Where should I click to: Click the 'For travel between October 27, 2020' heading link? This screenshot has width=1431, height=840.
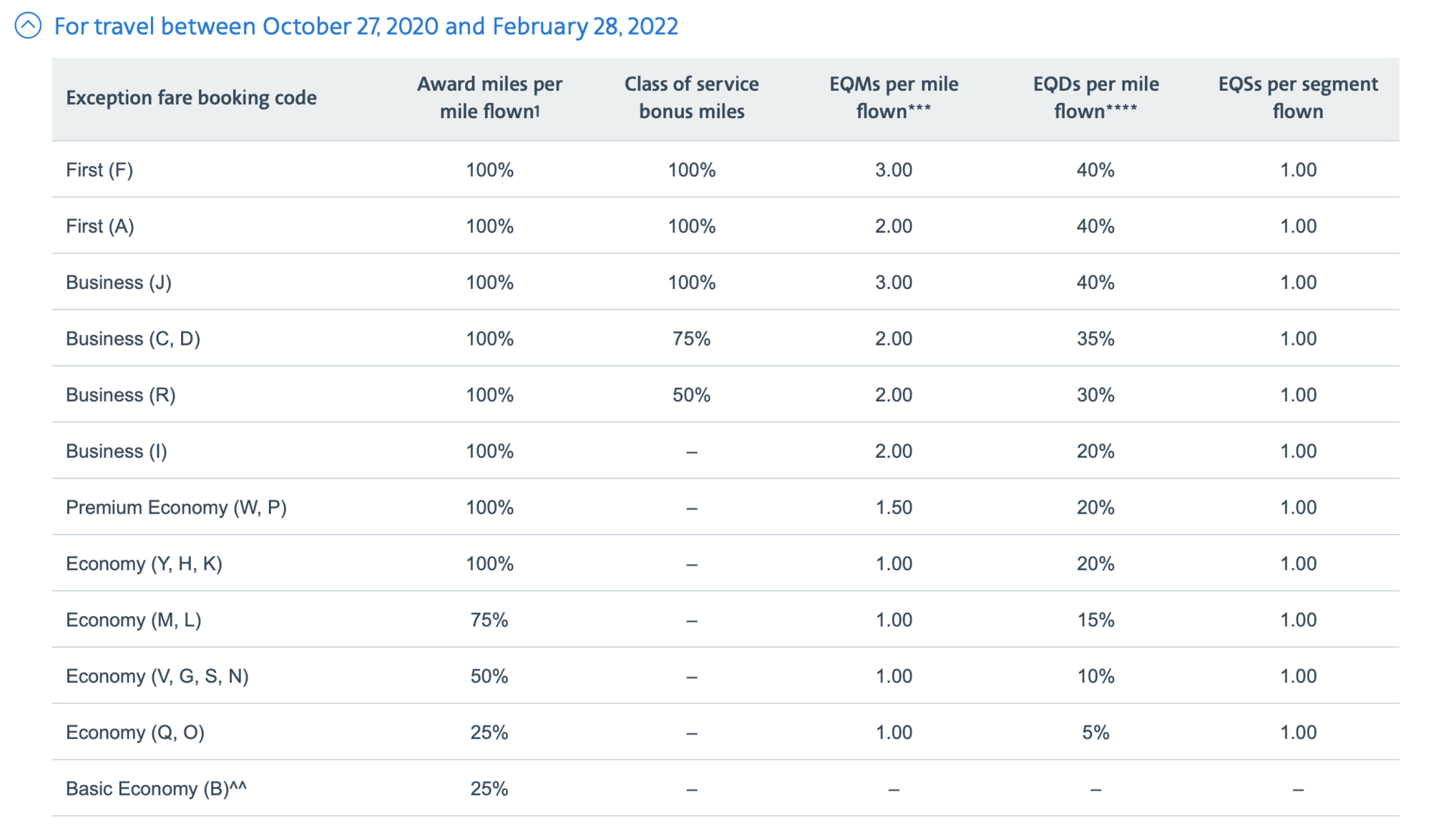(x=366, y=26)
